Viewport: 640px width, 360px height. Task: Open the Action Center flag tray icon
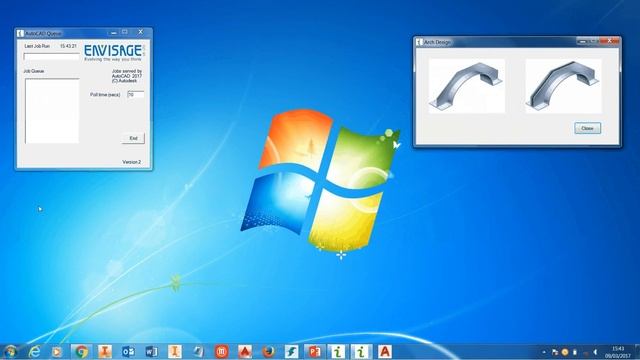pos(555,352)
